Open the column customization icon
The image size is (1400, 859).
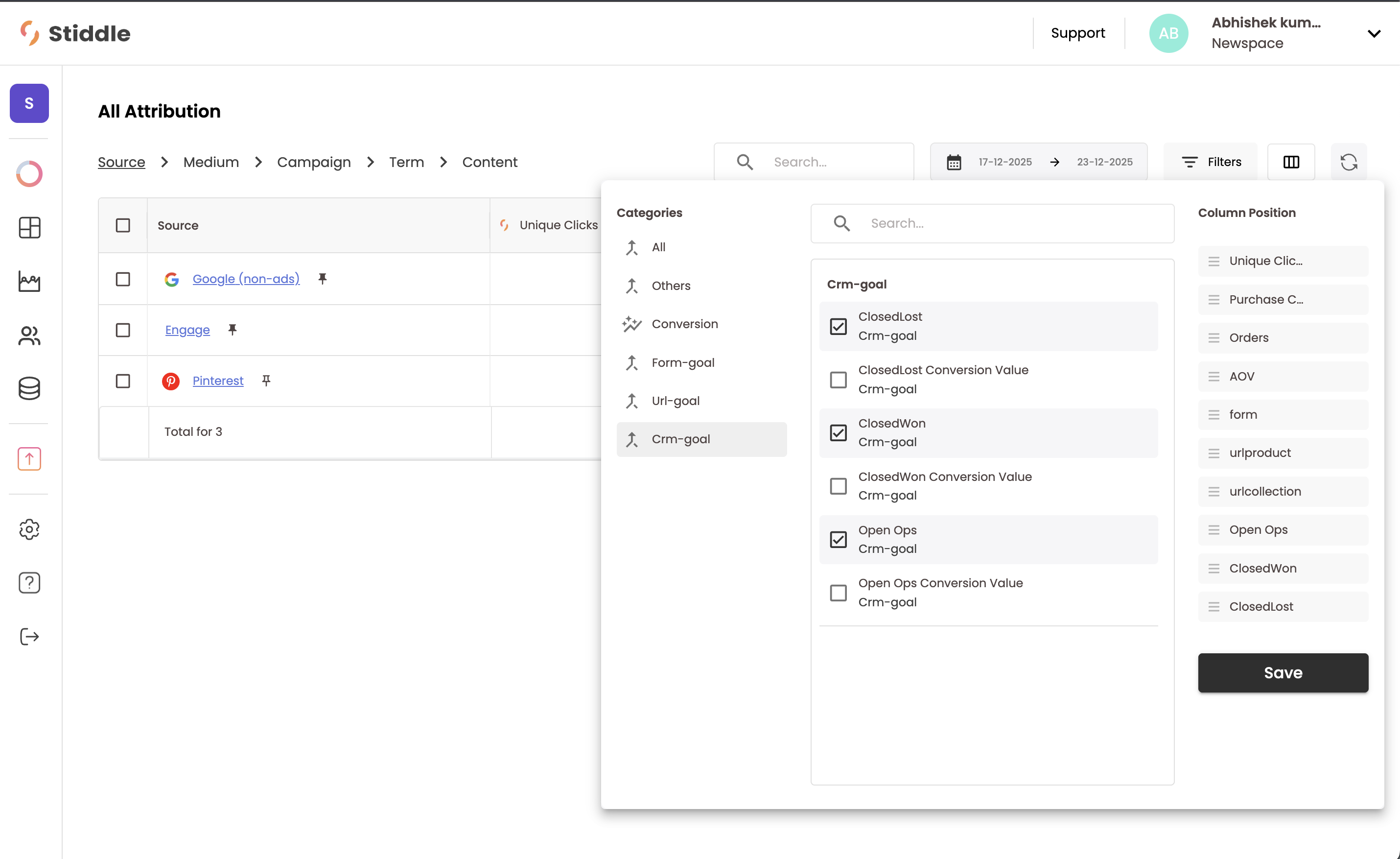point(1291,162)
